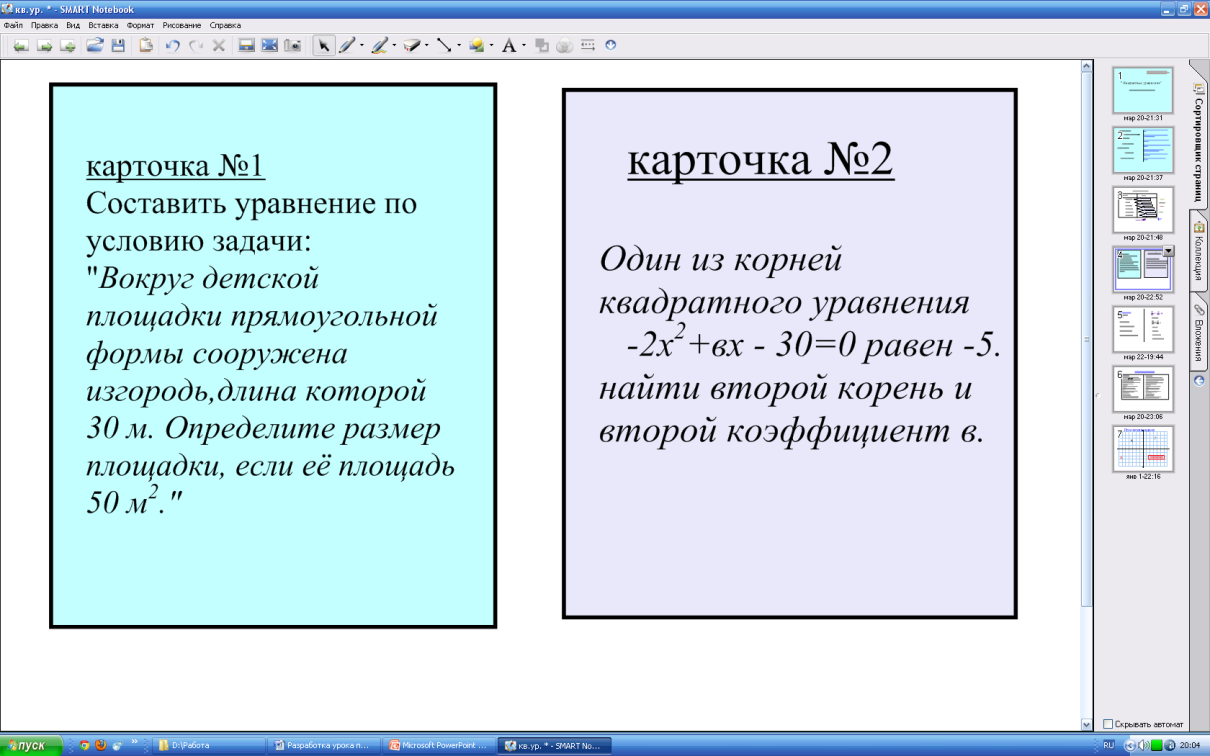
Task: Delete selected object X icon
Action: (219, 46)
